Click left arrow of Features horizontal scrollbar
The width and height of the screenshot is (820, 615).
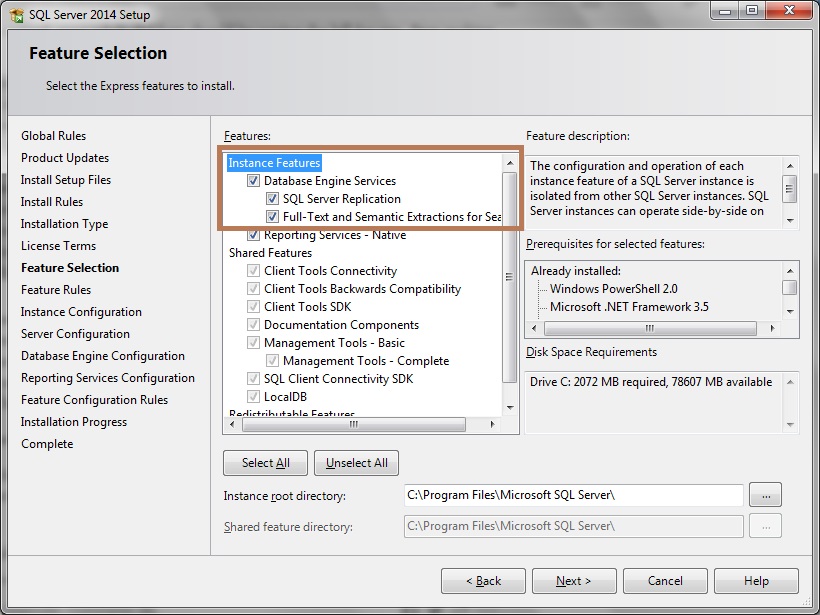pyautogui.click(x=232, y=425)
